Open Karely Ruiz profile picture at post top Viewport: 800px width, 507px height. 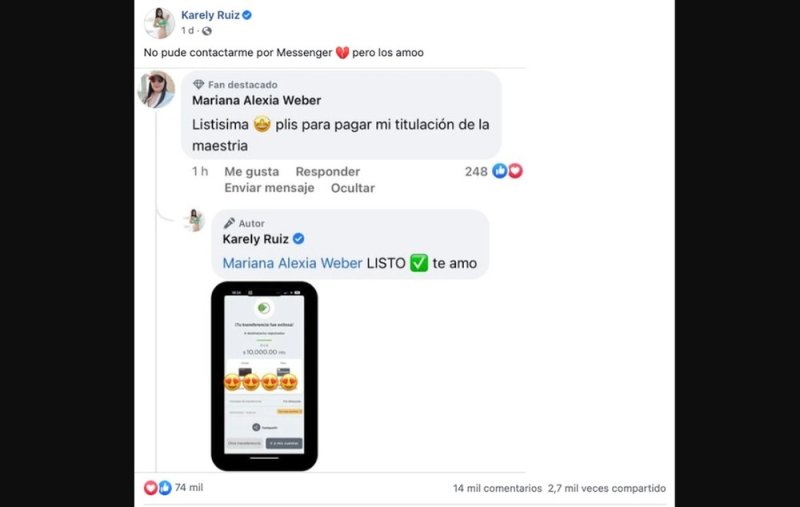point(159,23)
